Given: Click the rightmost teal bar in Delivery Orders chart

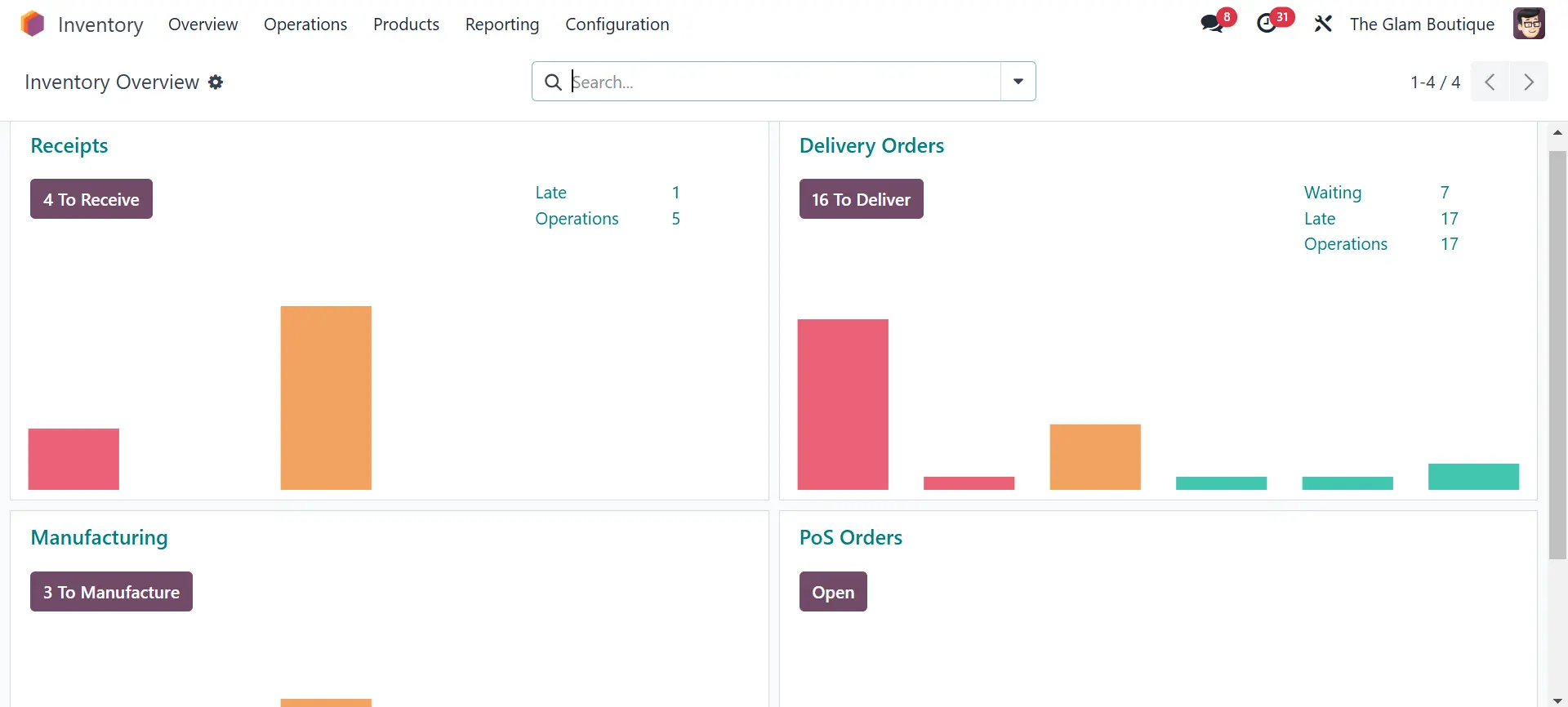Looking at the screenshot, I should pos(1473,477).
